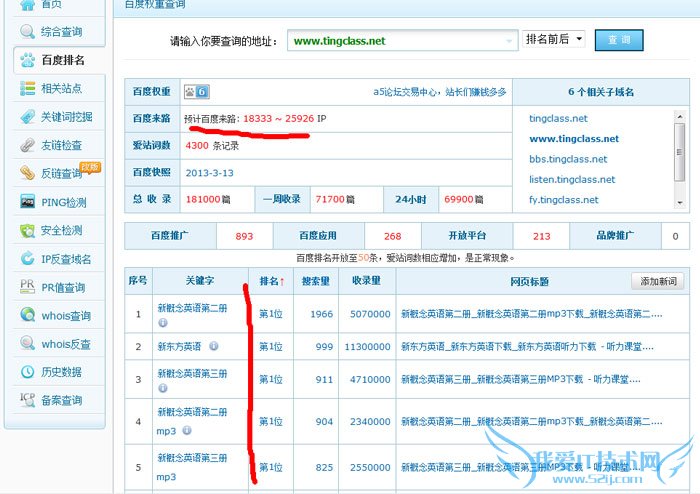Click the 181000 total indexed count
The height and width of the screenshot is (494, 700).
point(203,199)
